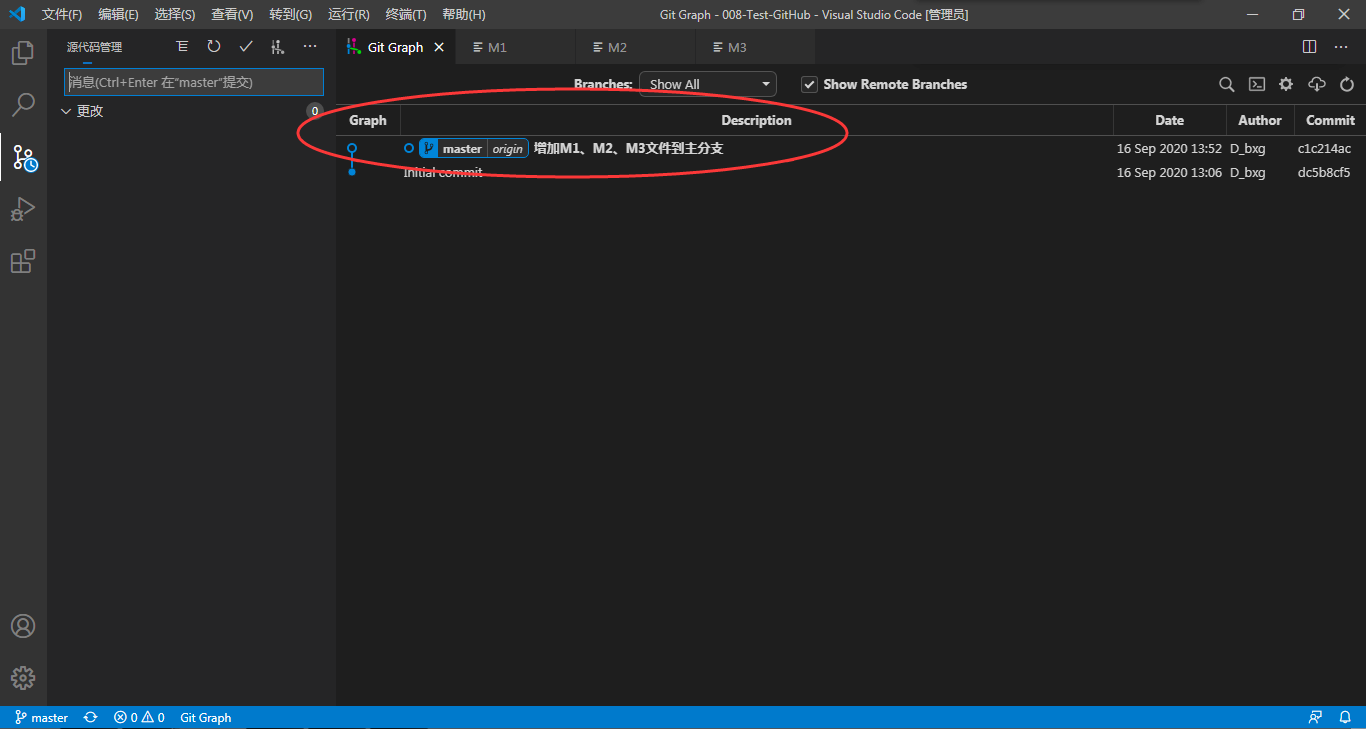The width and height of the screenshot is (1366, 729).
Task: Open the Manage gear in activity bar
Action: [x=23, y=677]
